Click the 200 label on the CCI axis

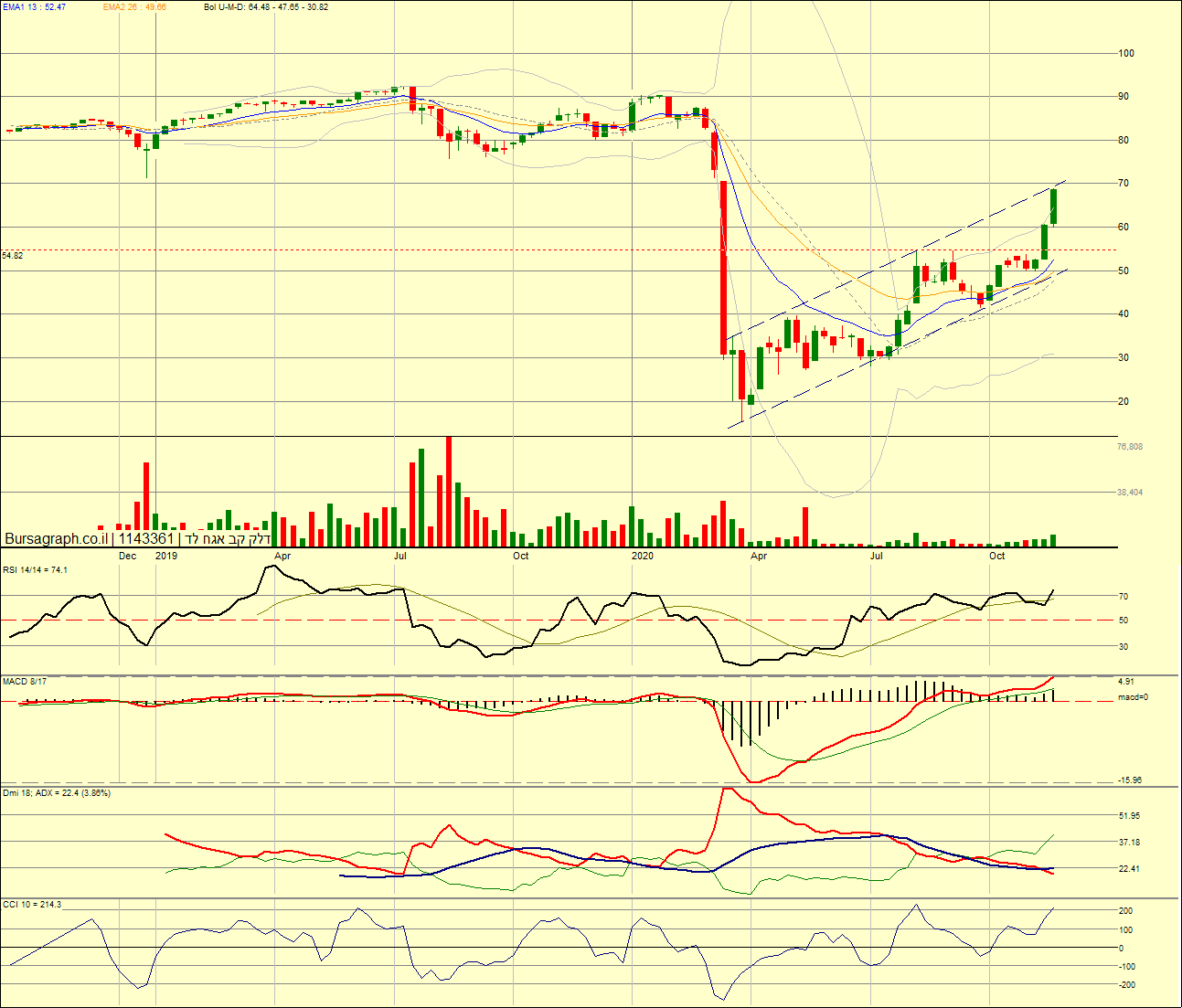click(1126, 911)
